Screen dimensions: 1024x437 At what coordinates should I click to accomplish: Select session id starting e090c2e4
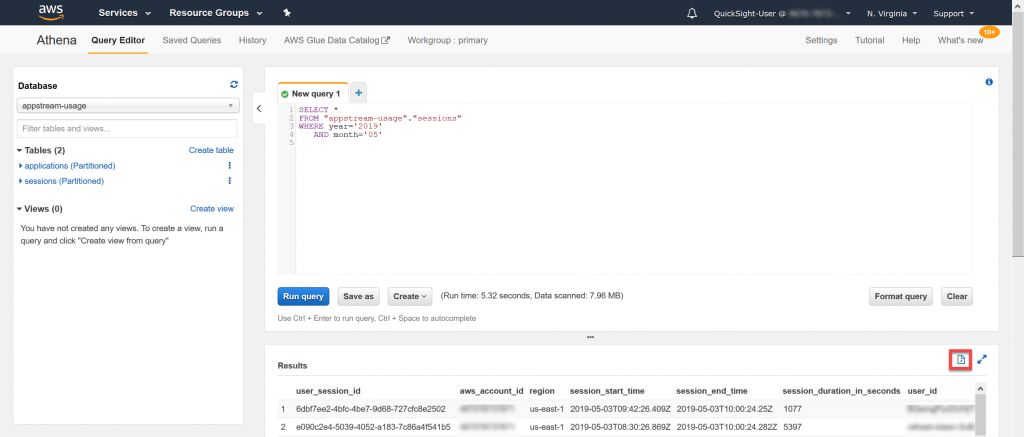coord(373,427)
